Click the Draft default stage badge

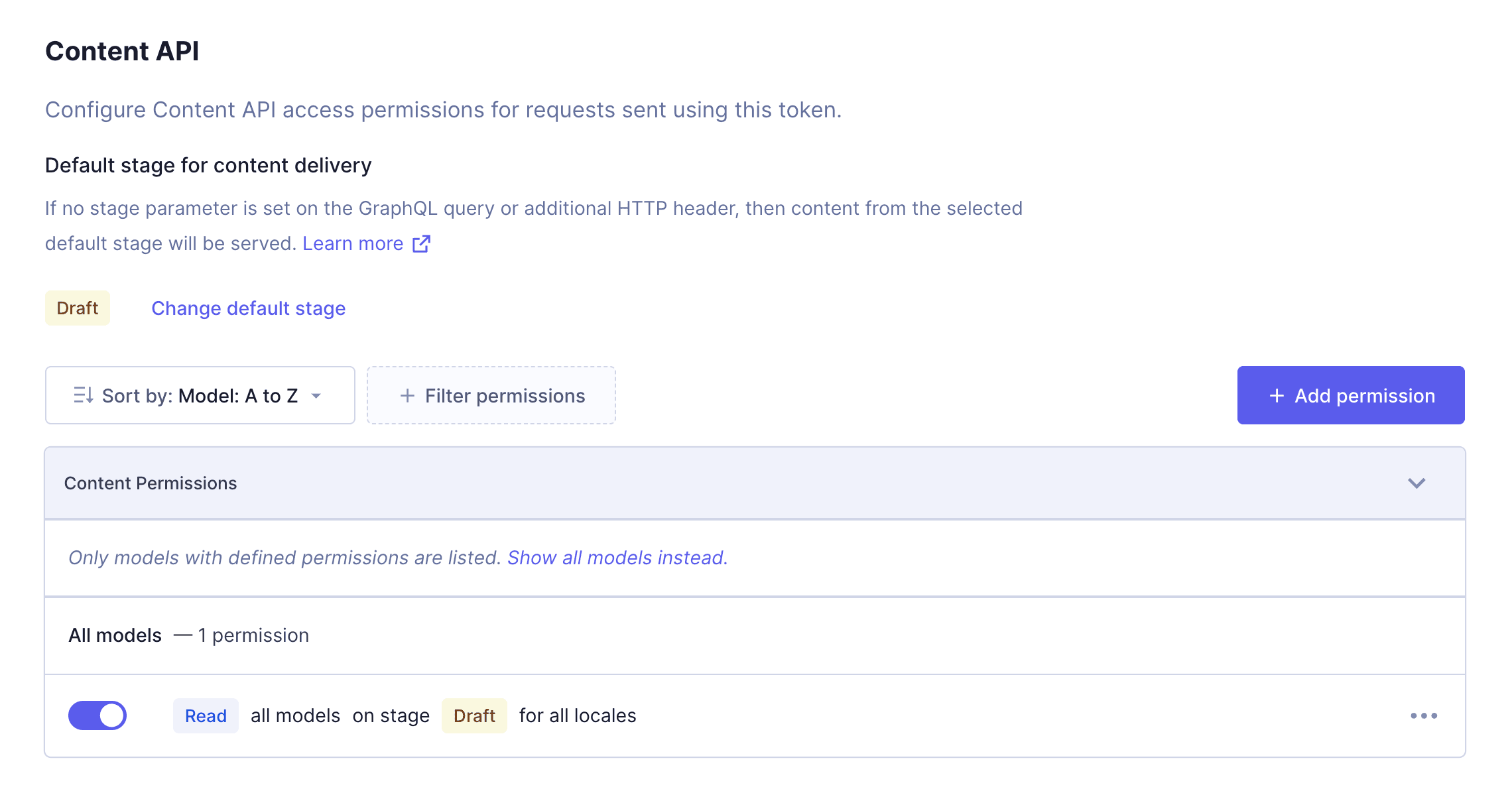(77, 308)
